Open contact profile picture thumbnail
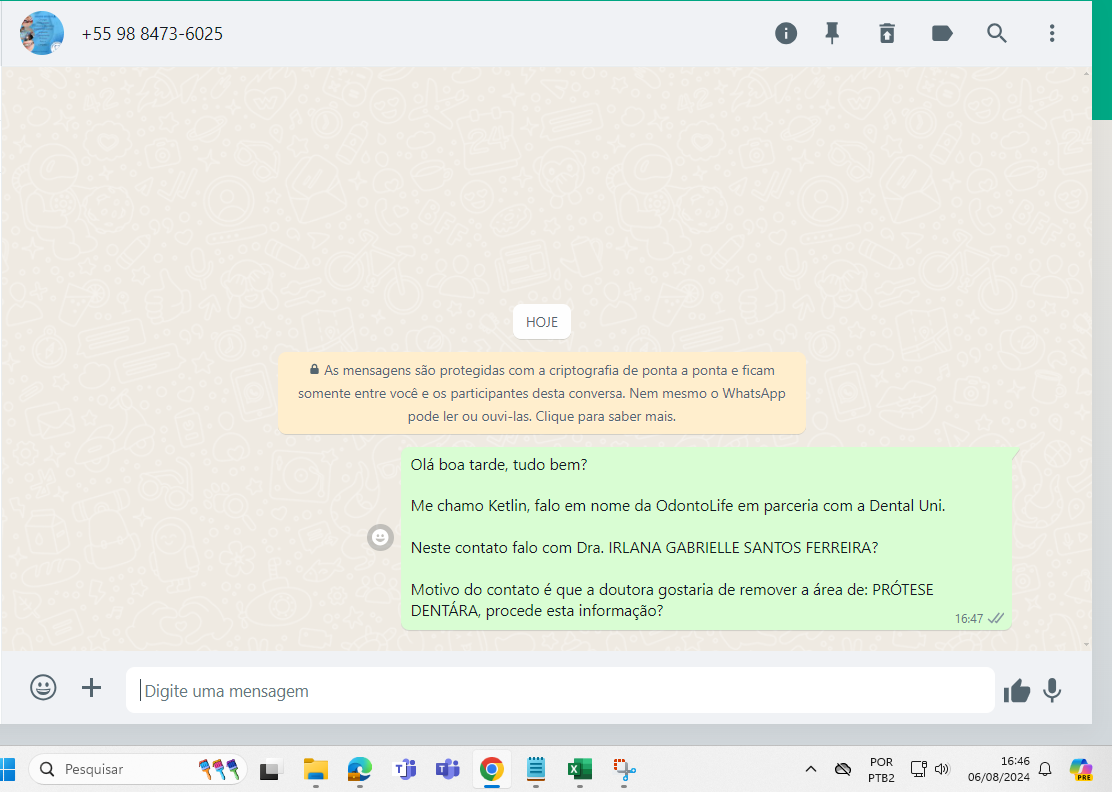Image resolution: width=1112 pixels, height=792 pixels. pyautogui.click(x=42, y=33)
